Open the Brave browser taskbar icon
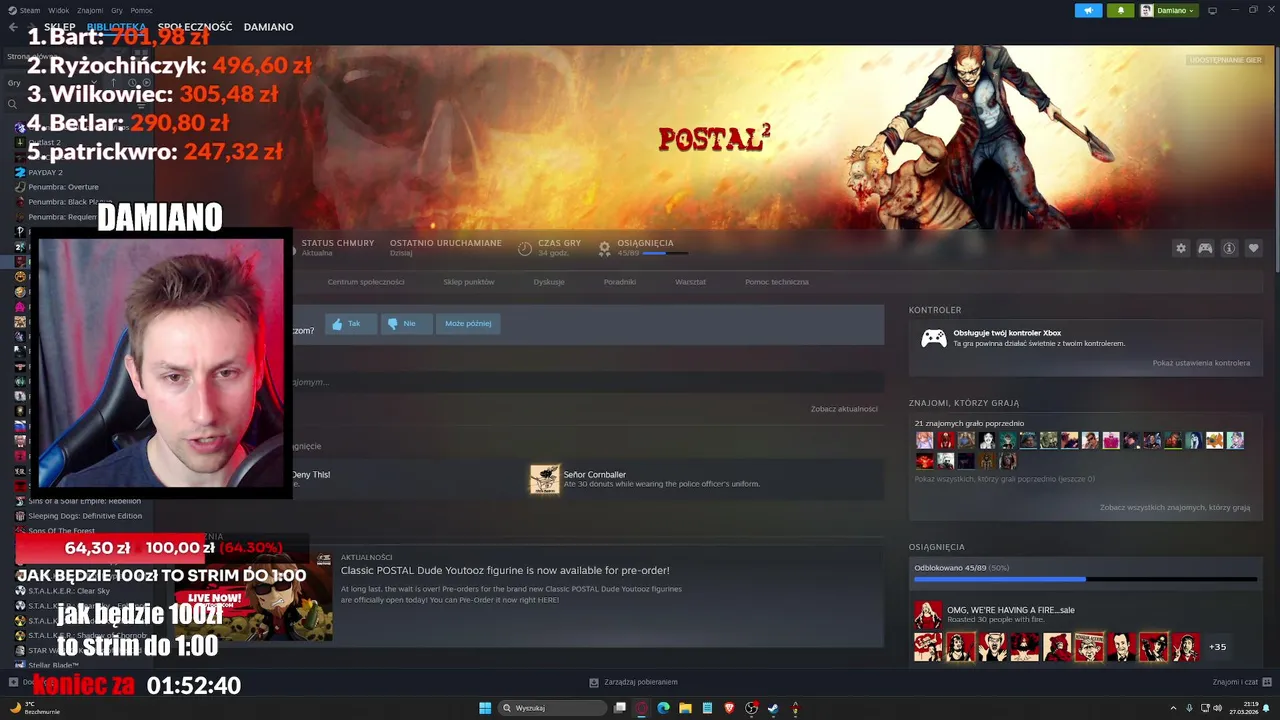Screen dimensions: 1280x720 click(x=729, y=708)
